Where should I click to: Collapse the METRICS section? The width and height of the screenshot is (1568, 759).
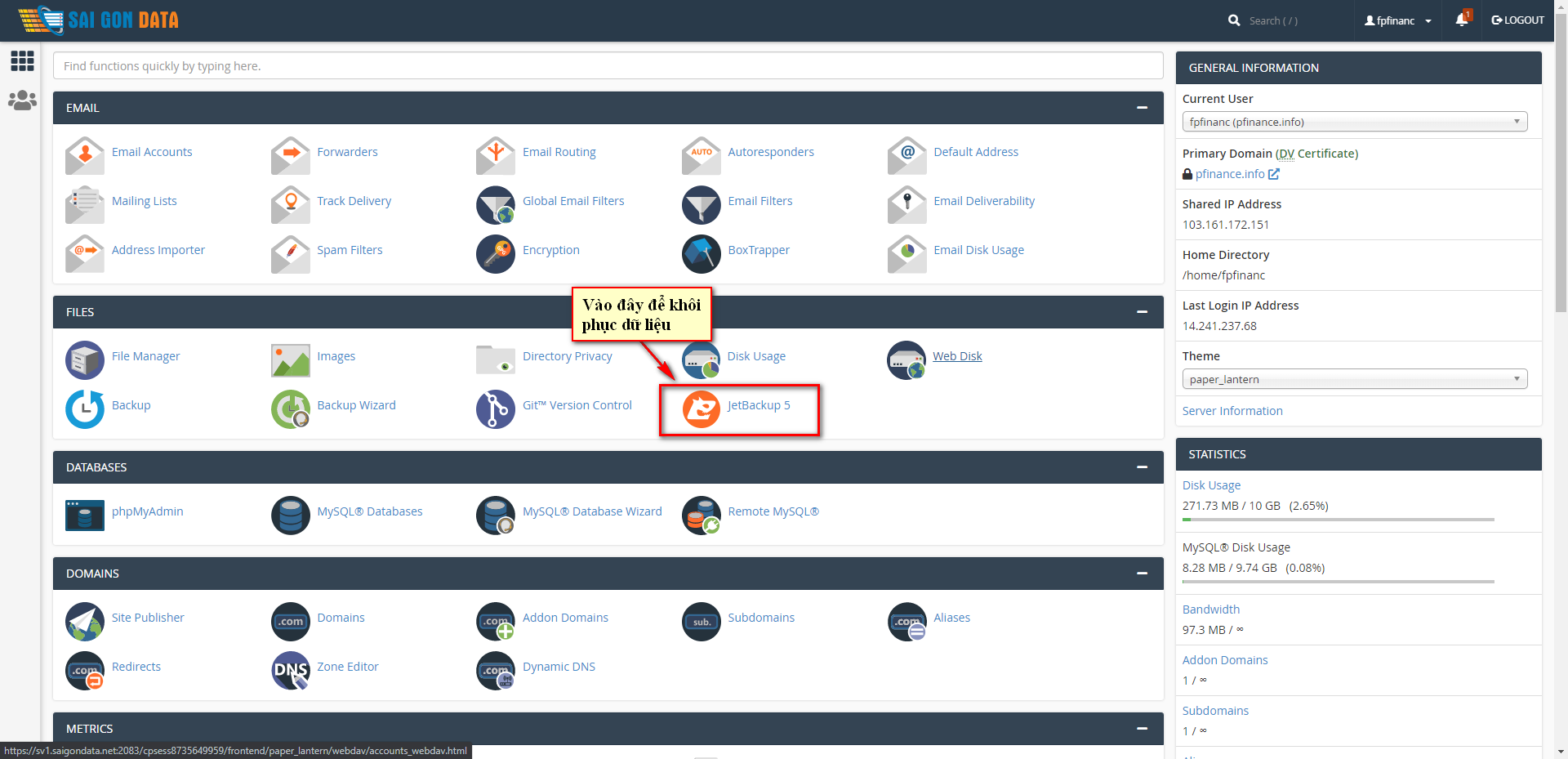point(1142,729)
